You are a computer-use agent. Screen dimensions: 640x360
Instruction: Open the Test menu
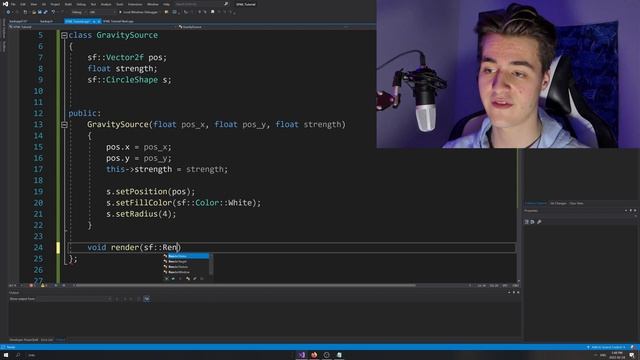(93, 4)
